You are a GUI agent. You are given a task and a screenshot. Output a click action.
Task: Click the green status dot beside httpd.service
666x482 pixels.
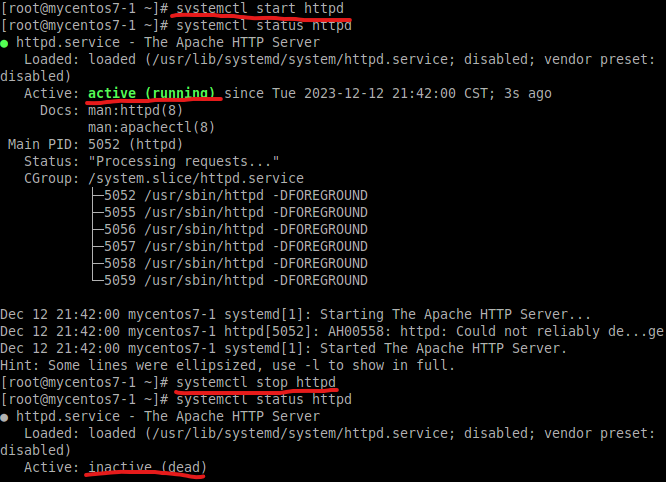tap(4, 43)
